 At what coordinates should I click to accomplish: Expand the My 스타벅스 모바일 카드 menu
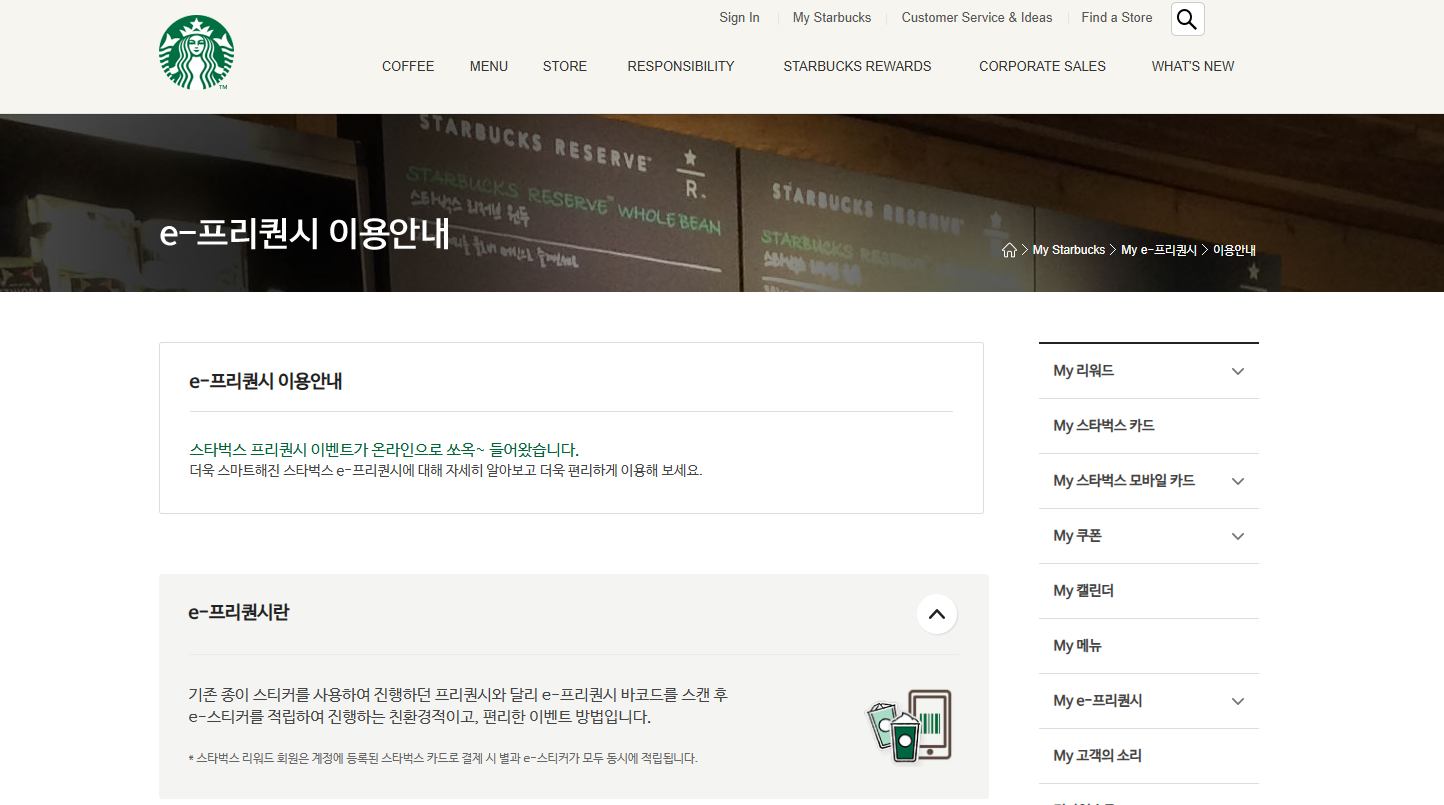click(x=1237, y=480)
